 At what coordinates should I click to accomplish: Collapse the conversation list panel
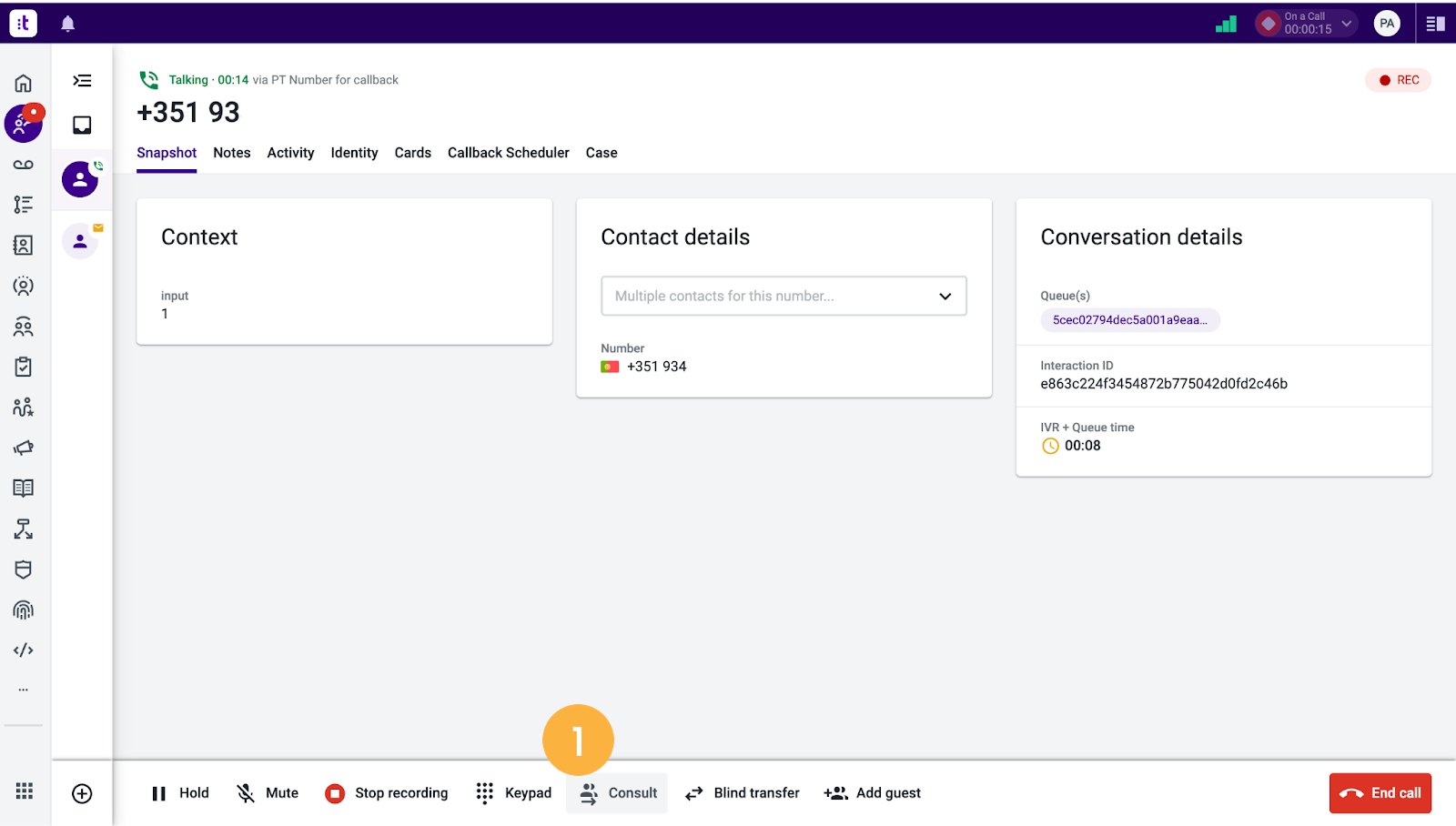82,81
